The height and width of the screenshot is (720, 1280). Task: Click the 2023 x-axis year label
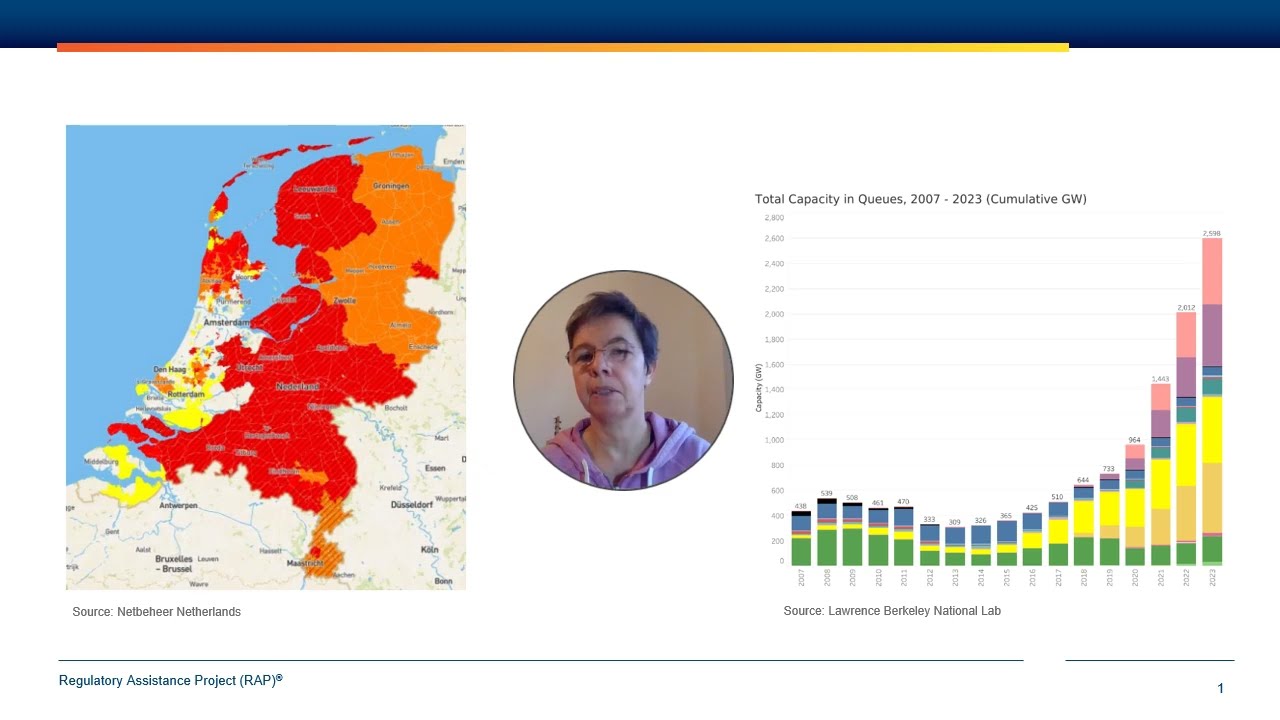(x=1212, y=578)
